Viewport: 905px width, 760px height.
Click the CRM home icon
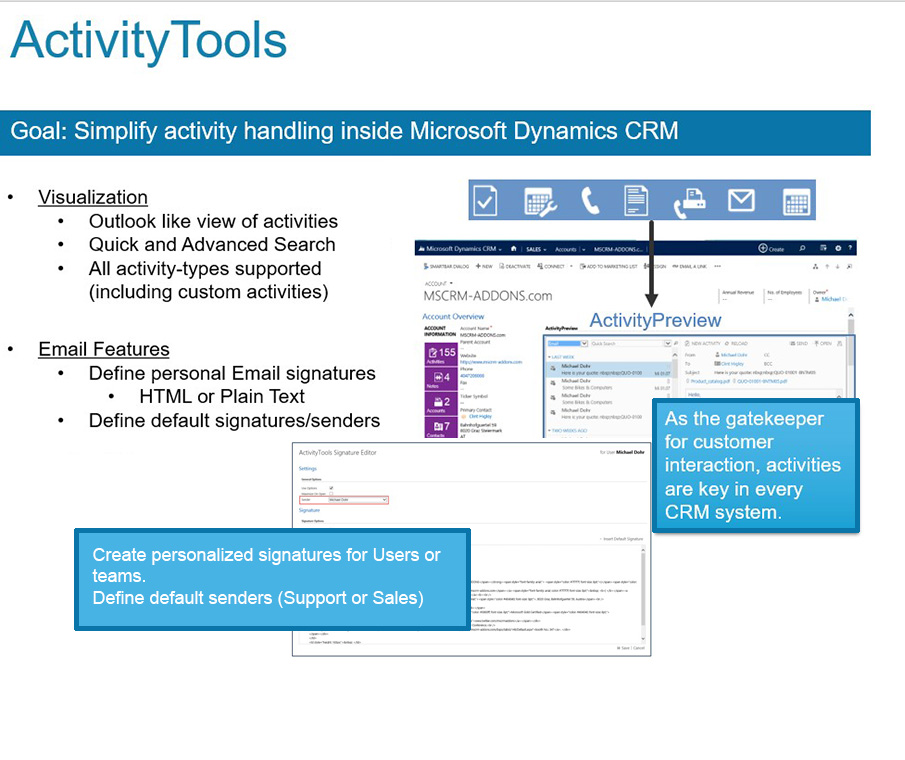pos(514,248)
